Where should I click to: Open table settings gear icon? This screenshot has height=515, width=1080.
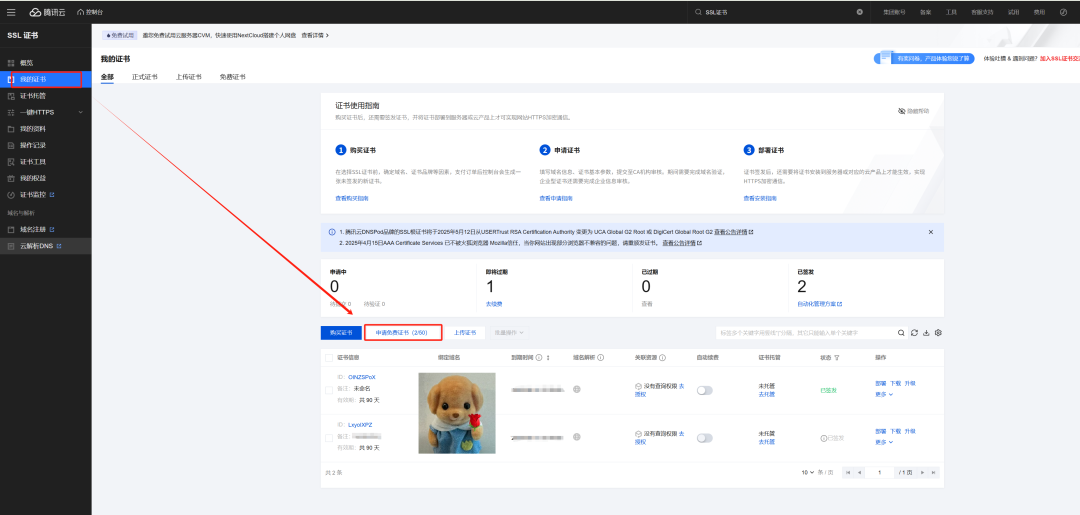939,332
